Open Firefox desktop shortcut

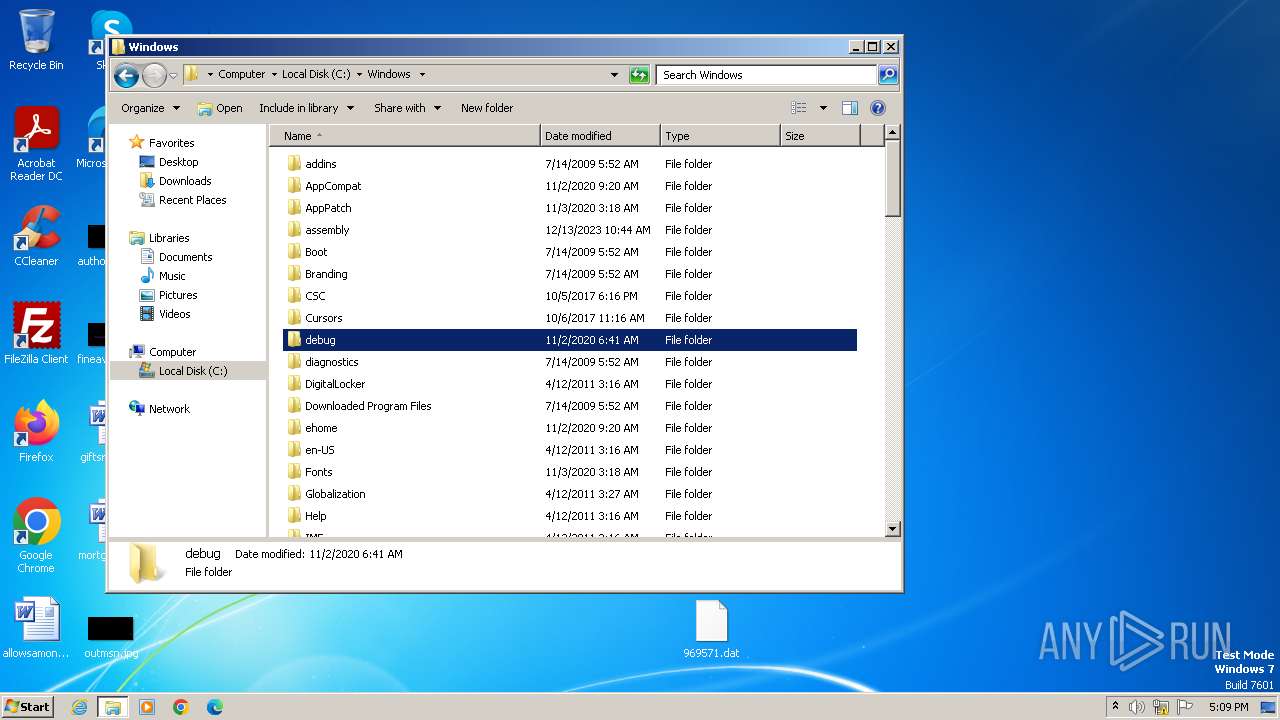36,431
